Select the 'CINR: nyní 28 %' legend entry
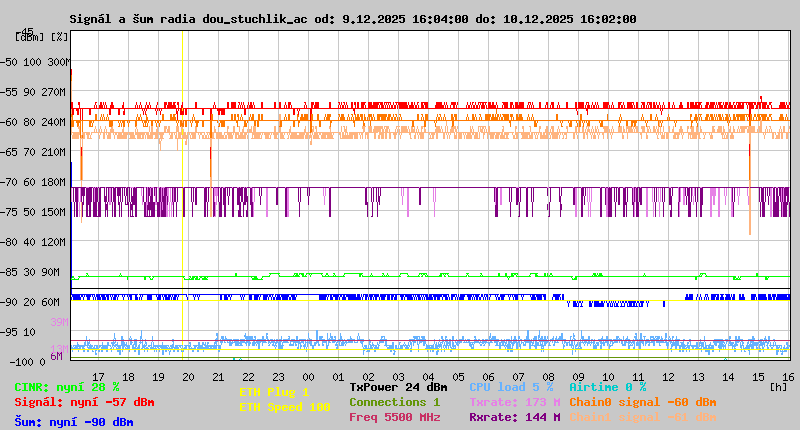The height and width of the screenshot is (430, 800). click(x=67, y=387)
